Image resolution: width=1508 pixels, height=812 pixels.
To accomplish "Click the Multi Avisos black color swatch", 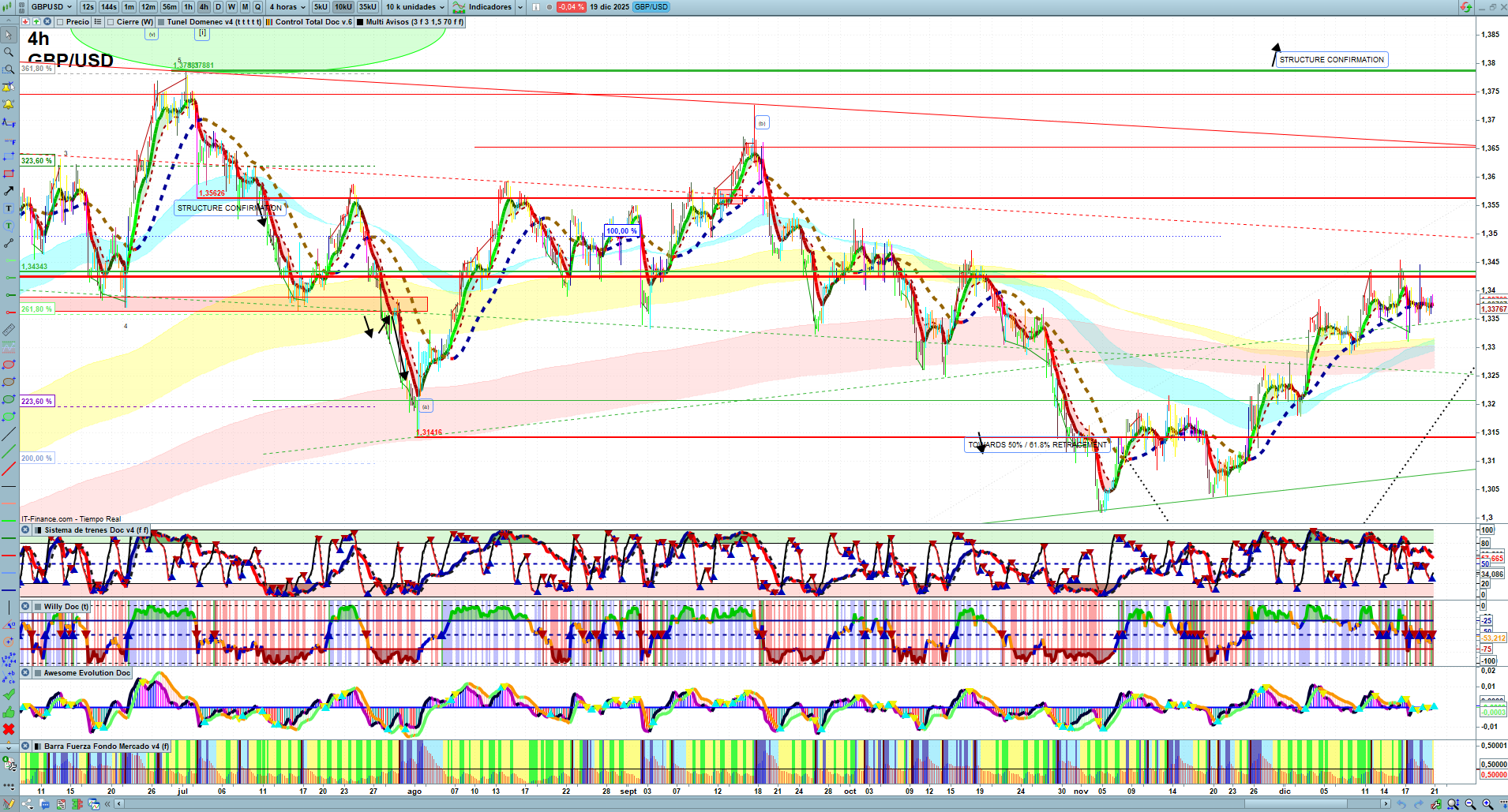I will (360, 22).
